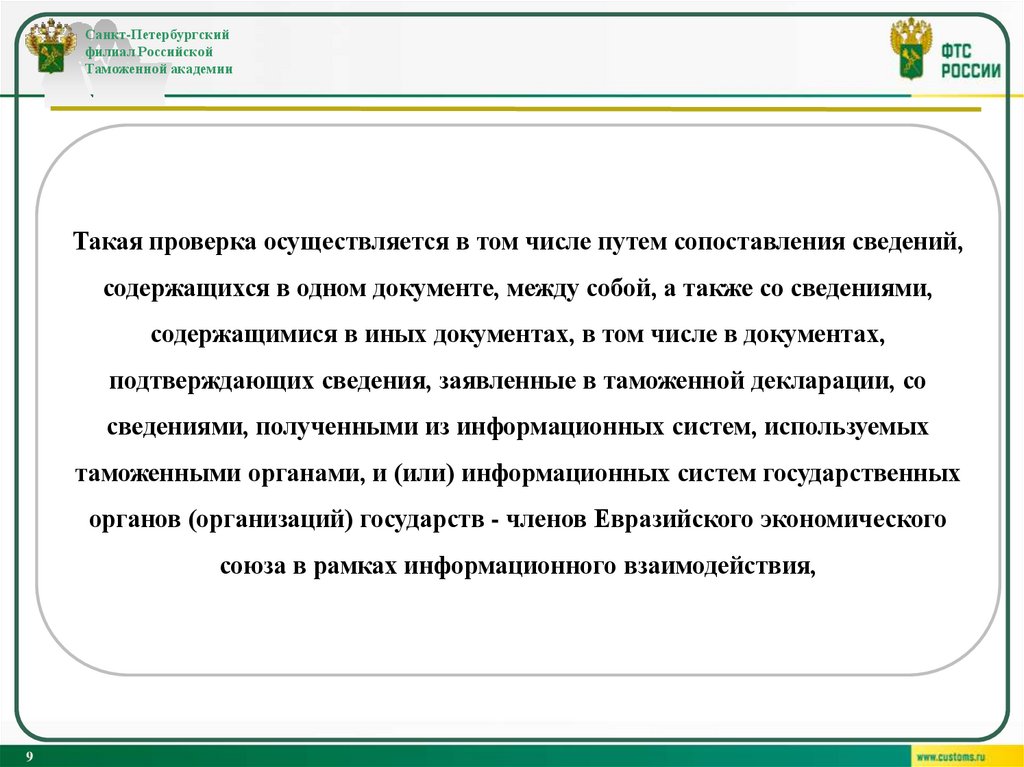Click the line starting 'Такая проверка осуществляется'
This screenshot has height=767, width=1024.
pyautogui.click(x=518, y=242)
